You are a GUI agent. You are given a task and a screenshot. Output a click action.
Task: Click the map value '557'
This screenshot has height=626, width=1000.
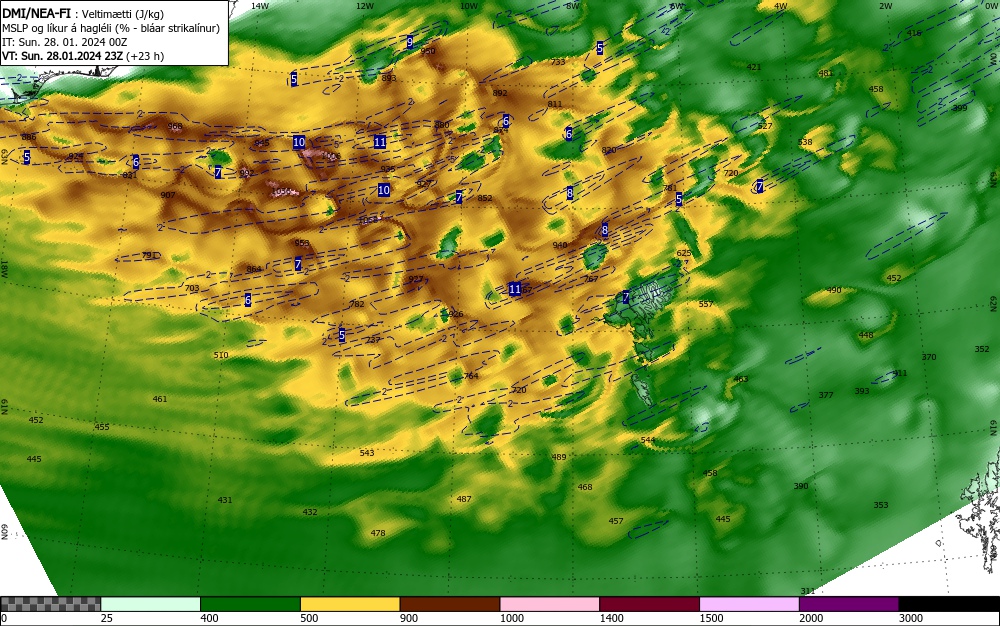point(705,304)
